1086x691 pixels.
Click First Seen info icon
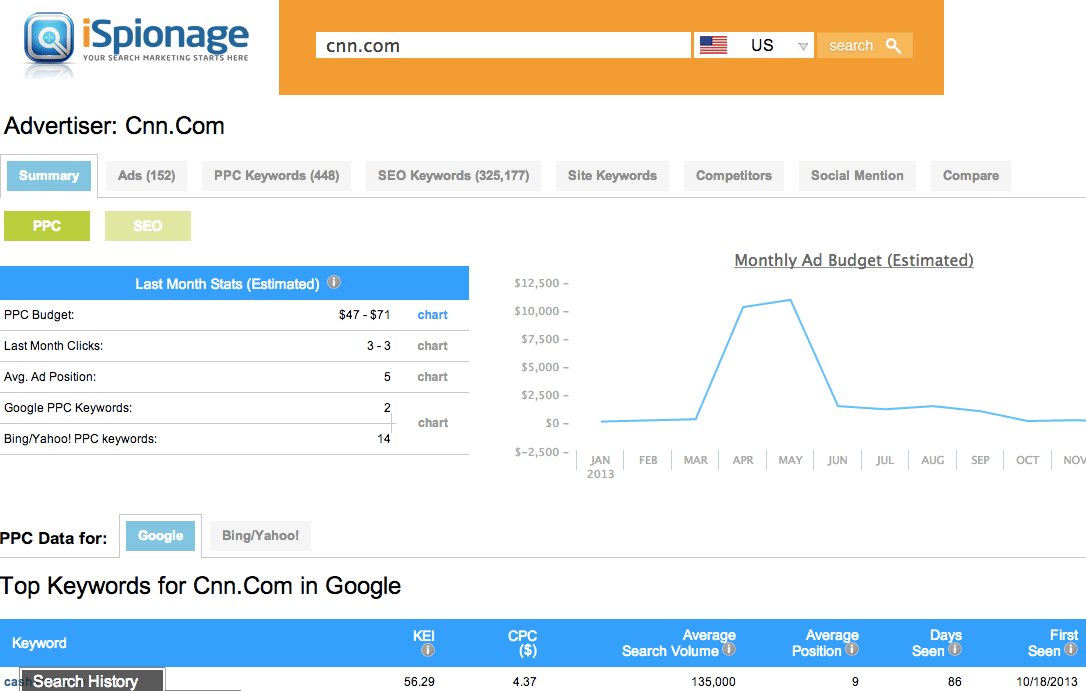point(1070,650)
